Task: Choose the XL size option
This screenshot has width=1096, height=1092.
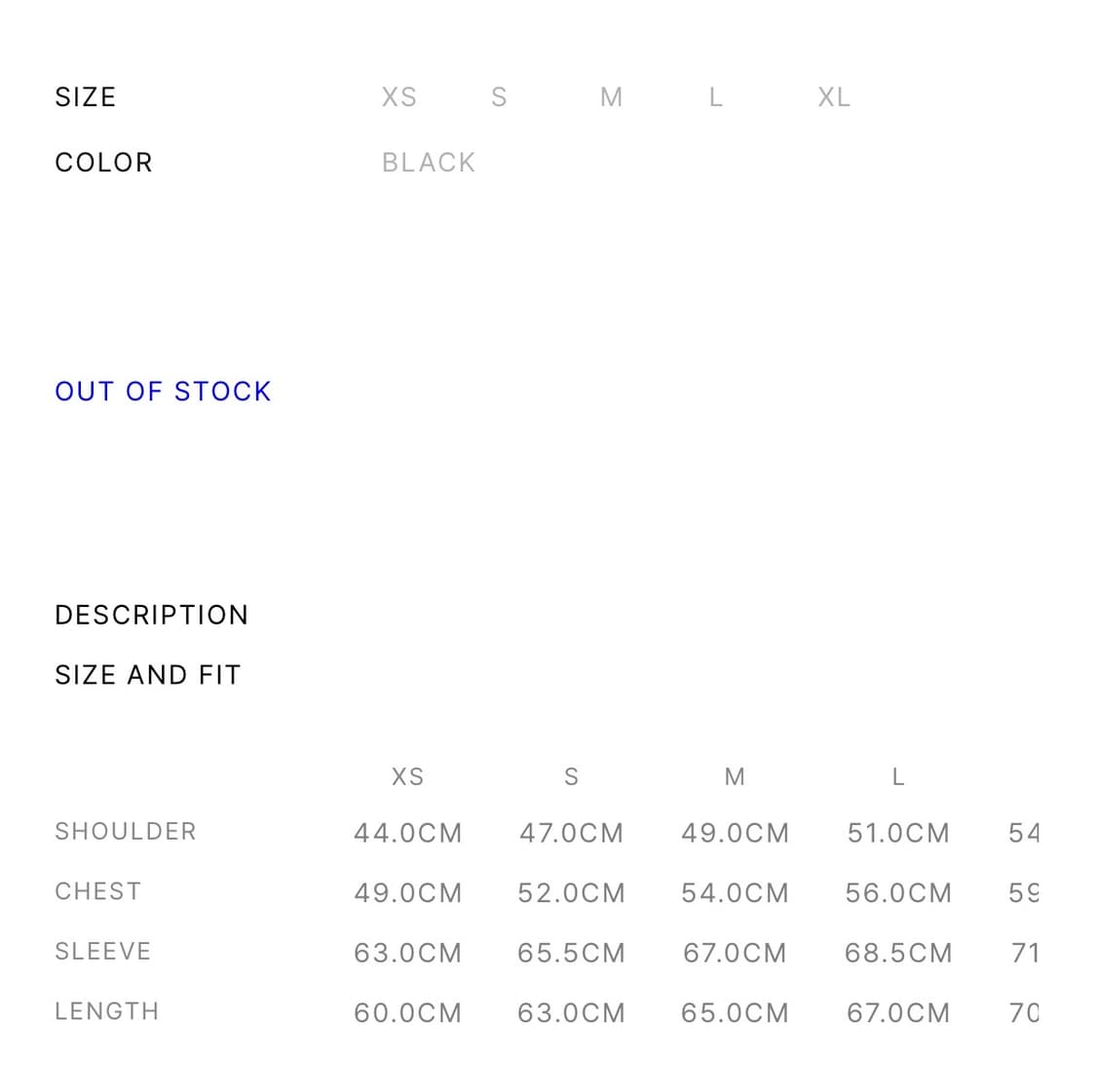Action: coord(834,97)
